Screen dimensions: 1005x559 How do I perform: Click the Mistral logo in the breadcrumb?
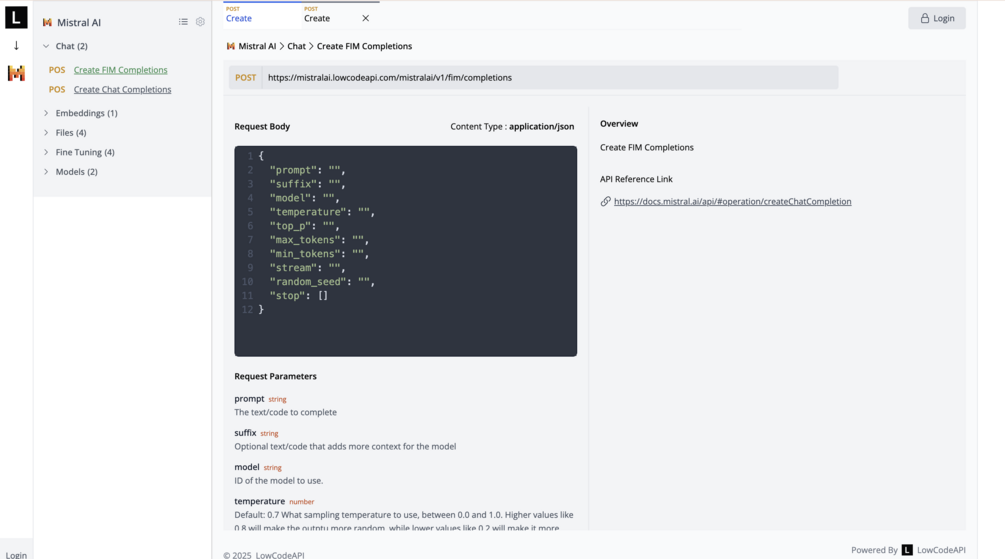[231, 46]
